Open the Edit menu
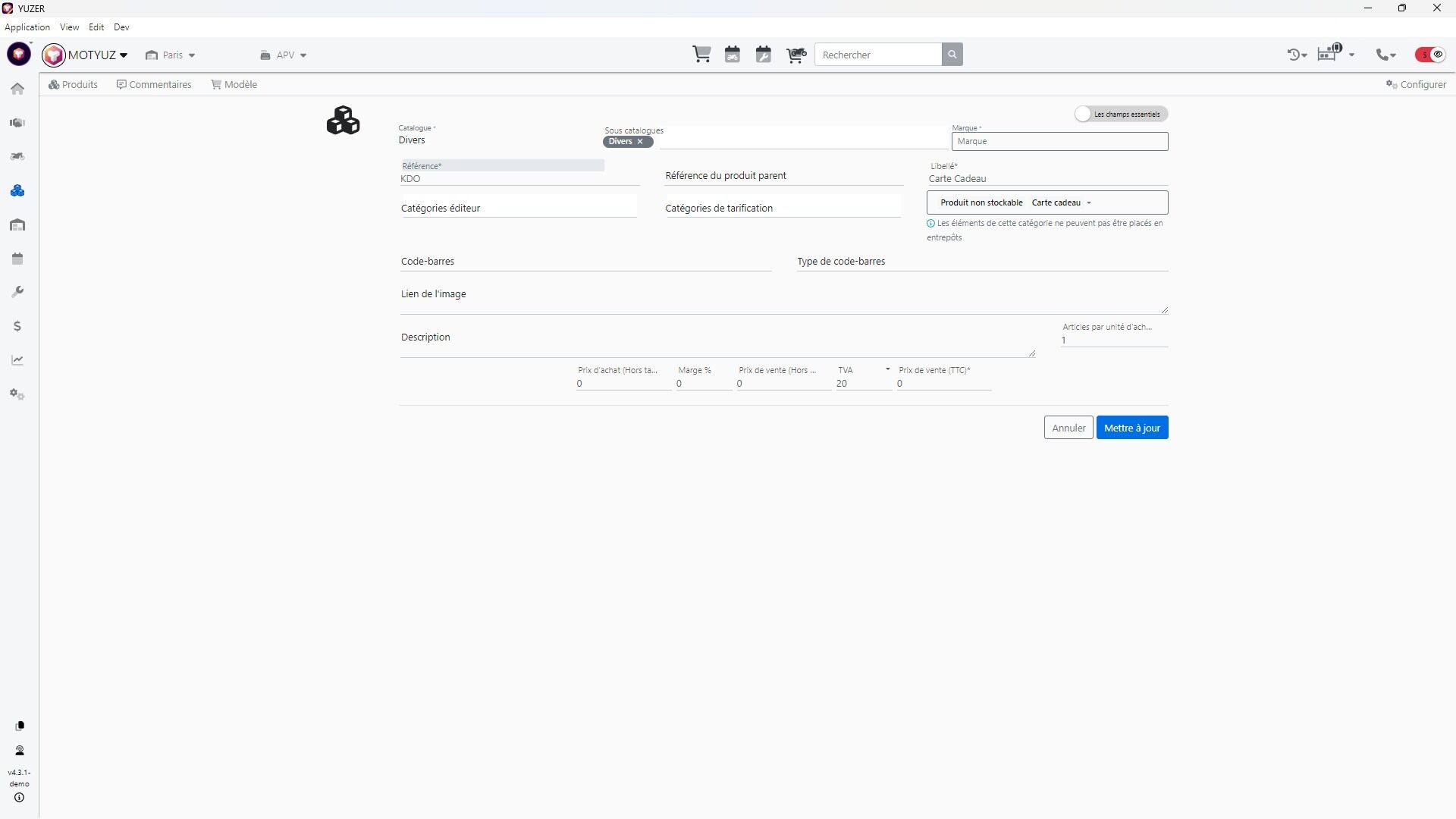The image size is (1456, 819). [96, 27]
